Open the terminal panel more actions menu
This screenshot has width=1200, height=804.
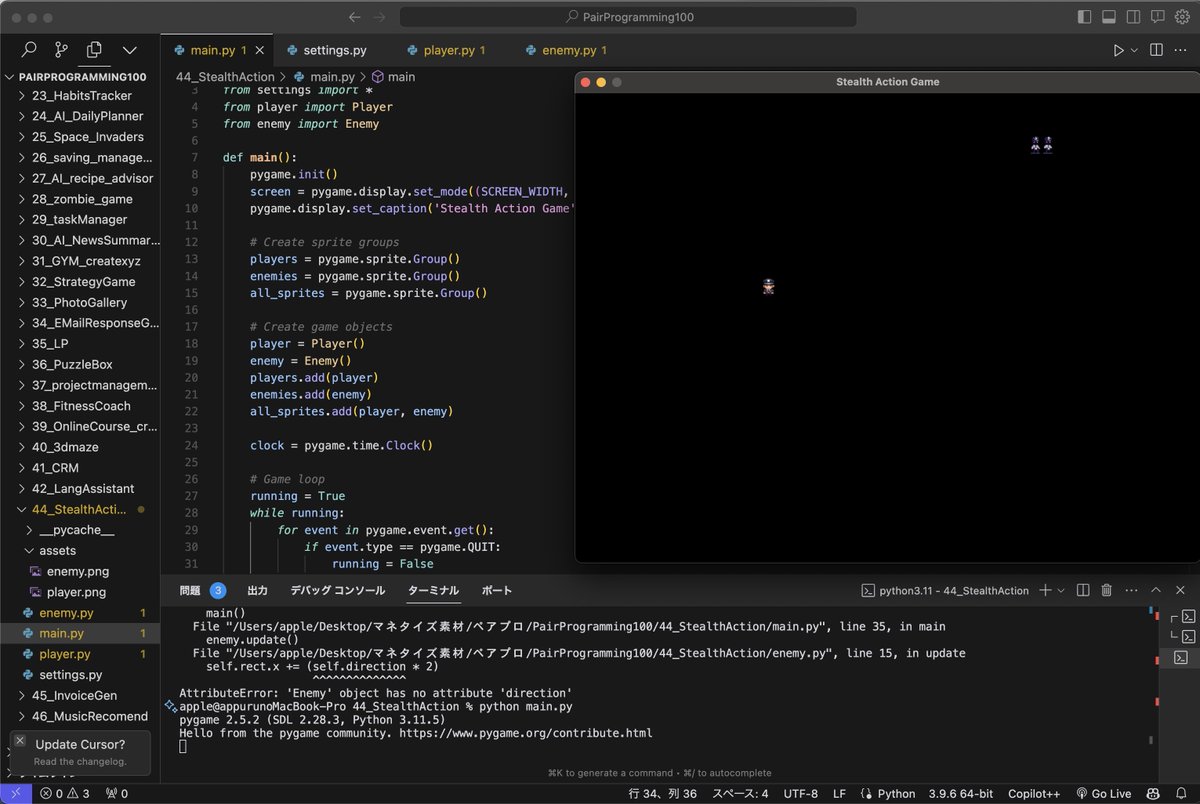(1131, 591)
